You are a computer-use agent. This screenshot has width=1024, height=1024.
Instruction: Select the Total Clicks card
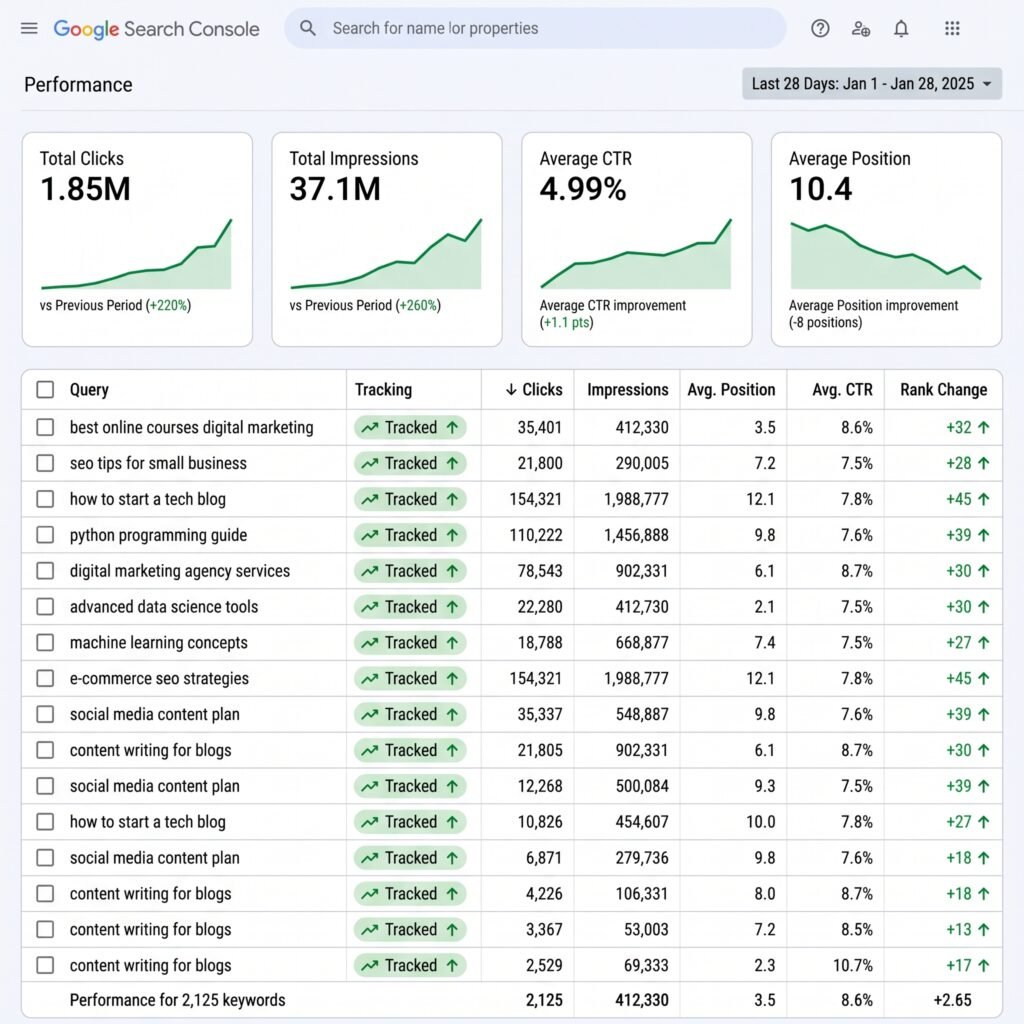coord(137,239)
